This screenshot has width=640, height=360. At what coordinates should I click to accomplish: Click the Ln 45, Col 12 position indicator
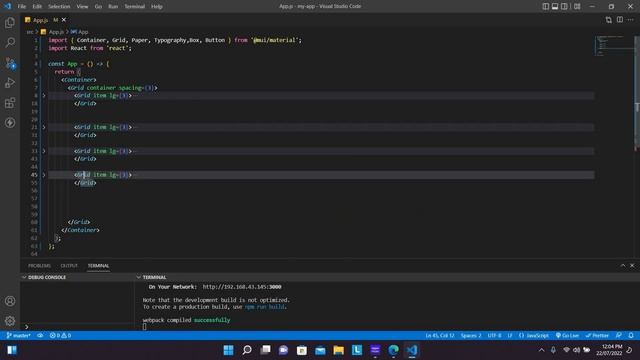440,336
